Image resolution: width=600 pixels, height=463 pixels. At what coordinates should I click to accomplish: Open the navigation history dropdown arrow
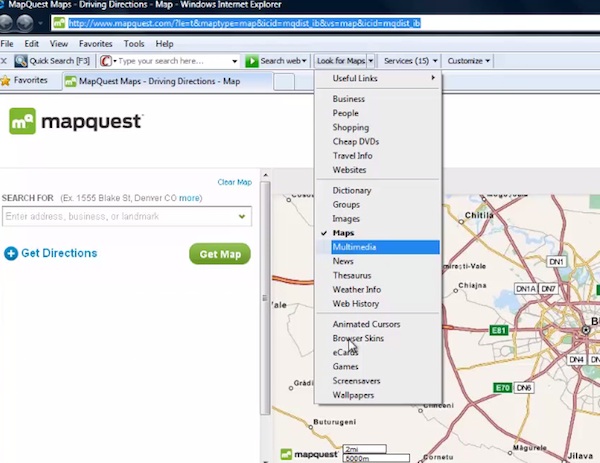(x=40, y=23)
